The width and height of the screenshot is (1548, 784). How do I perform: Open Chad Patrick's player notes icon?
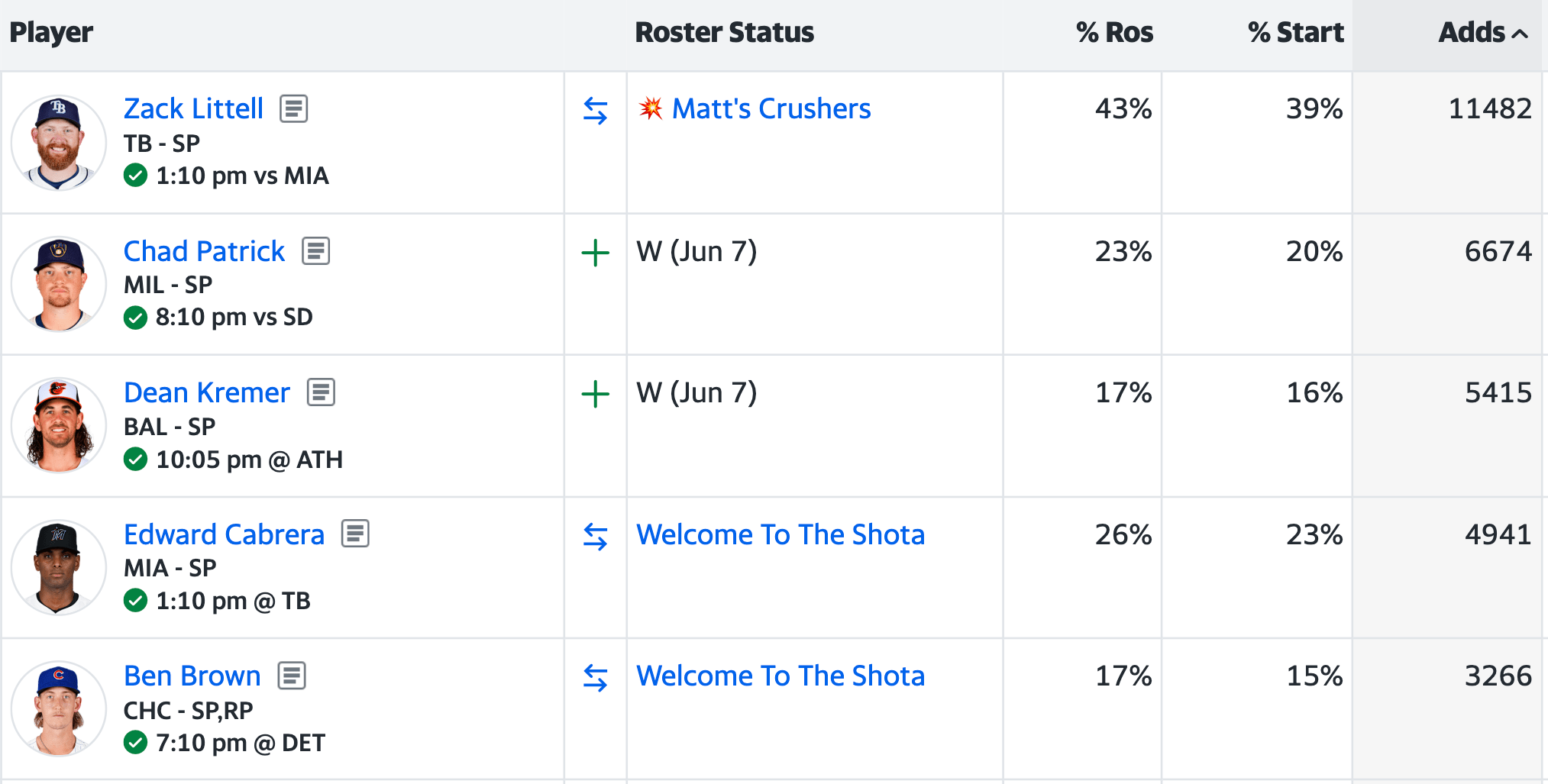click(315, 251)
